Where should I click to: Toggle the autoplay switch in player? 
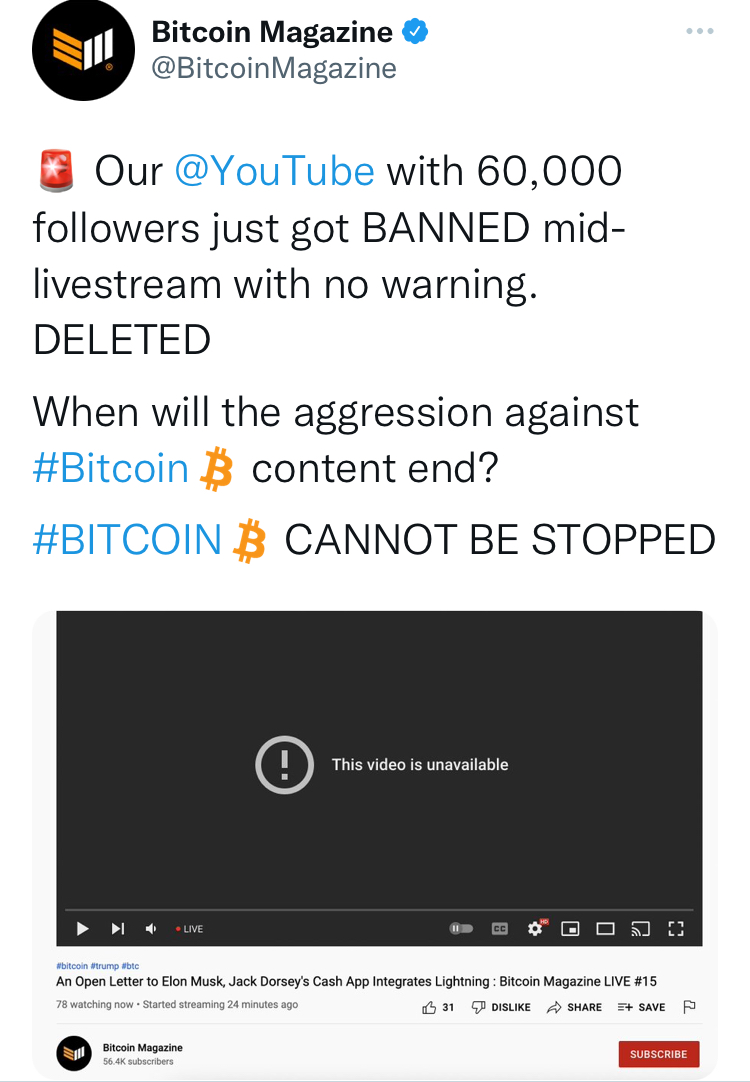(x=461, y=929)
